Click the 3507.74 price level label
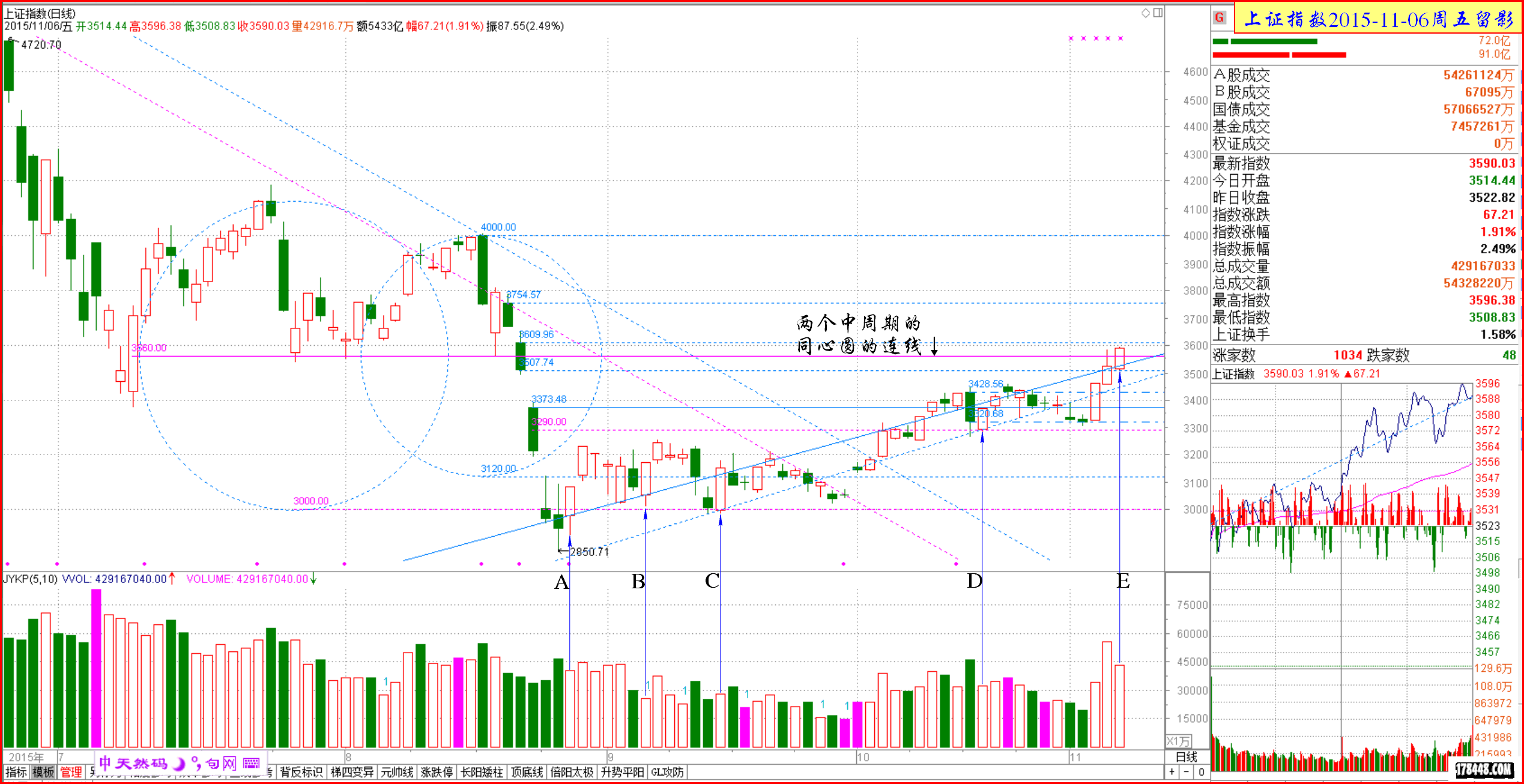Viewport: 1524px width, 784px height. (536, 362)
